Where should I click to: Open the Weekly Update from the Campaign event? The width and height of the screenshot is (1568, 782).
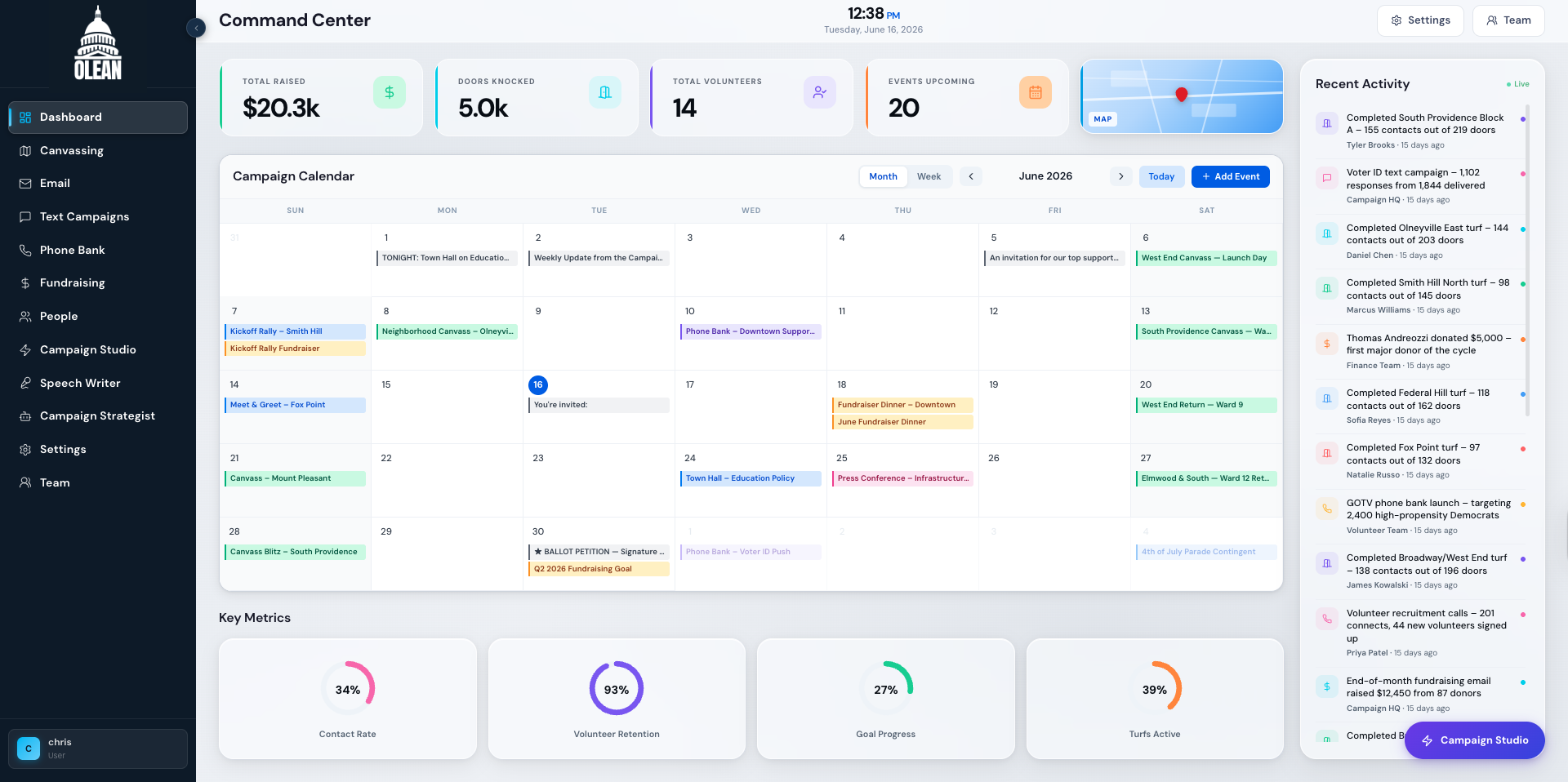tap(599, 258)
